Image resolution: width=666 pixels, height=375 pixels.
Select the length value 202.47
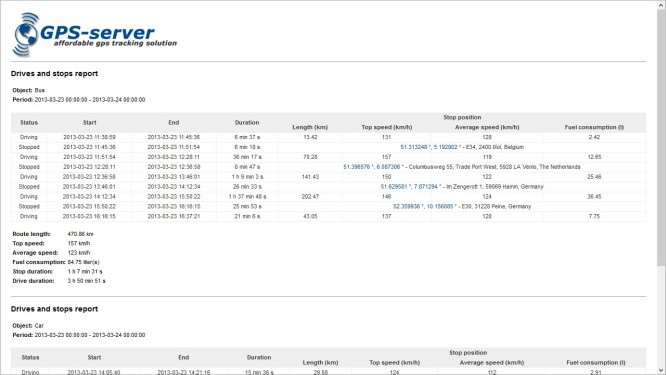[310, 197]
